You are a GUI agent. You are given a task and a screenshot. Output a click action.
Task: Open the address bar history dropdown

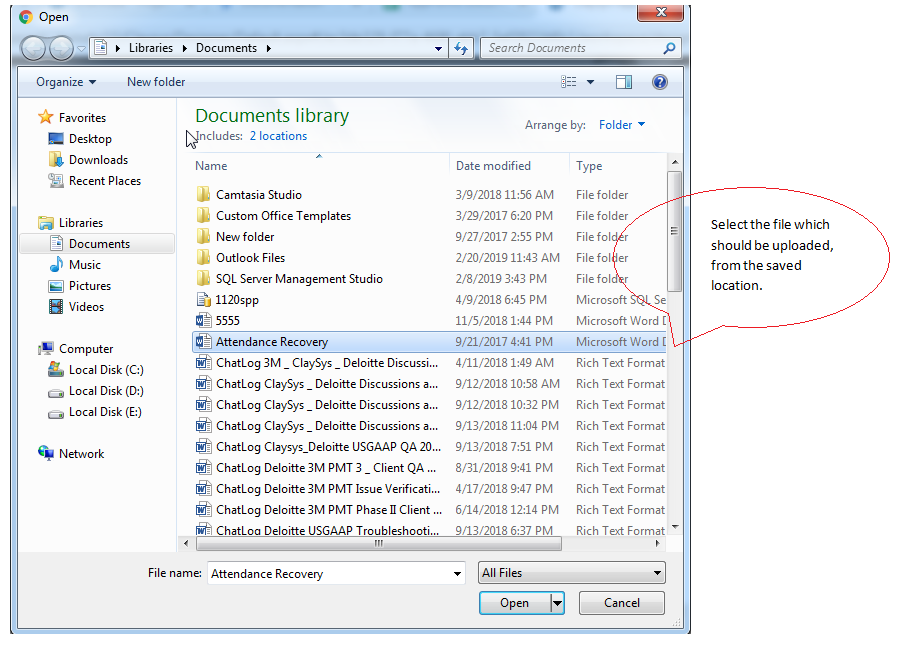click(438, 49)
